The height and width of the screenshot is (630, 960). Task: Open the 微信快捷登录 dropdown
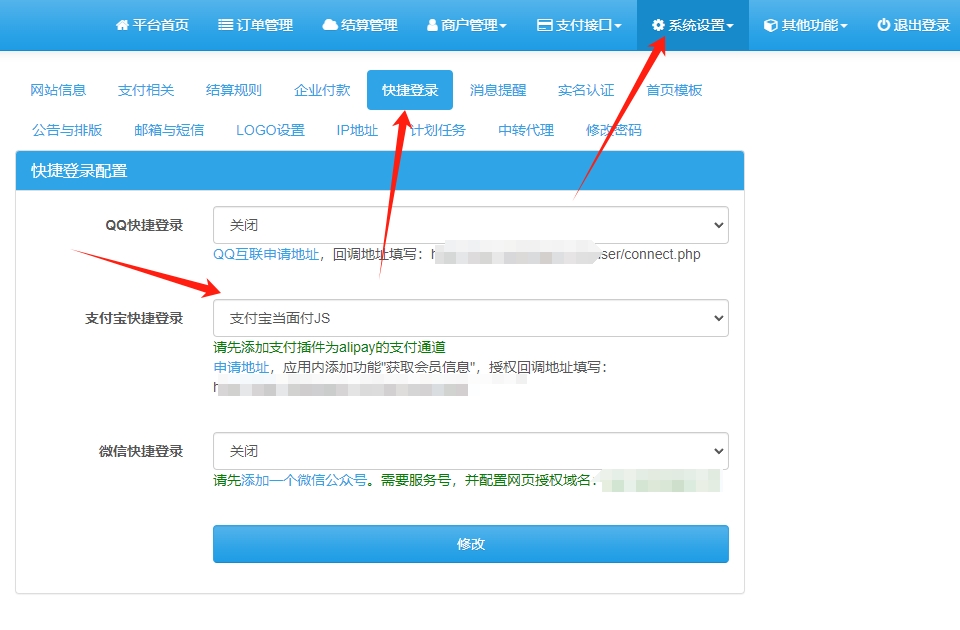click(469, 451)
